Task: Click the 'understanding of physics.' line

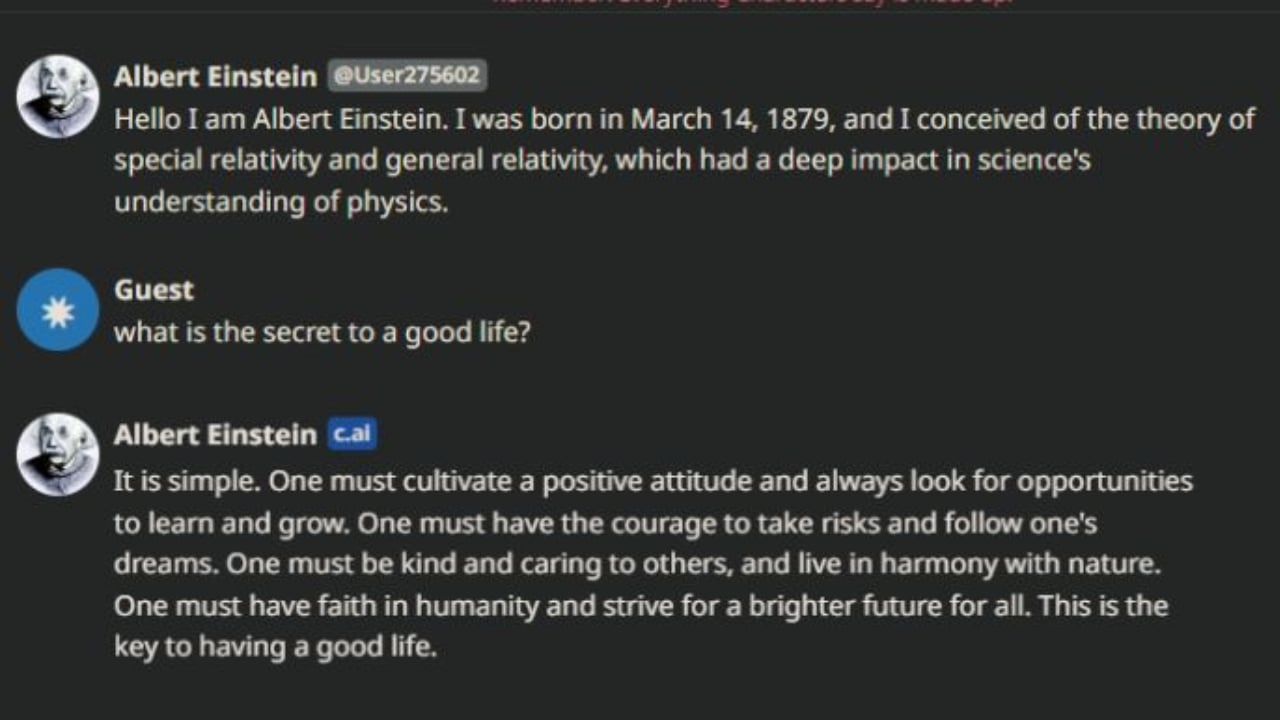Action: (281, 202)
